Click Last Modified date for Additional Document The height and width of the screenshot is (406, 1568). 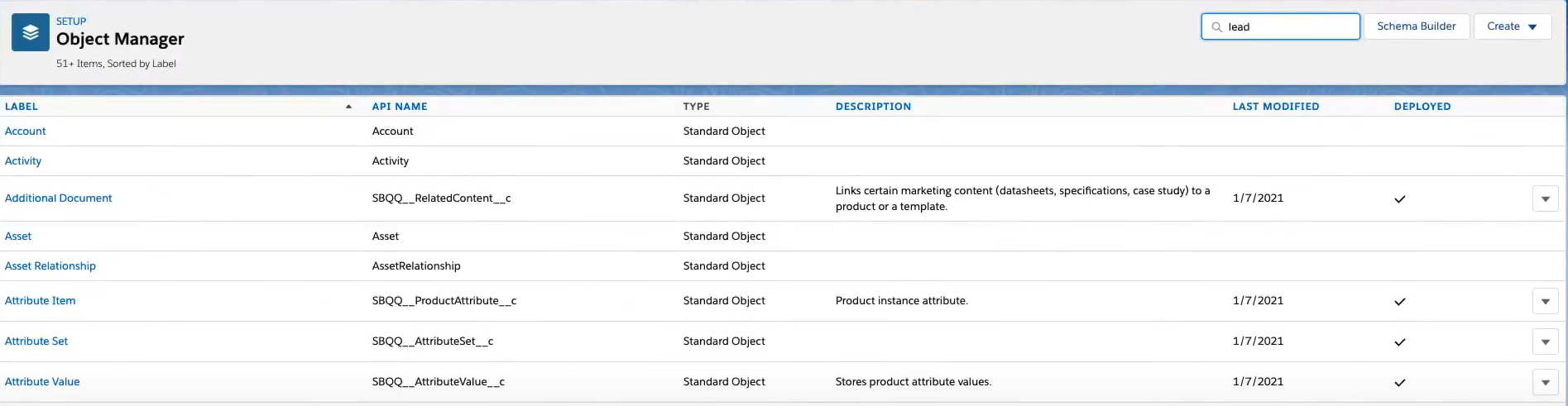pos(1258,198)
